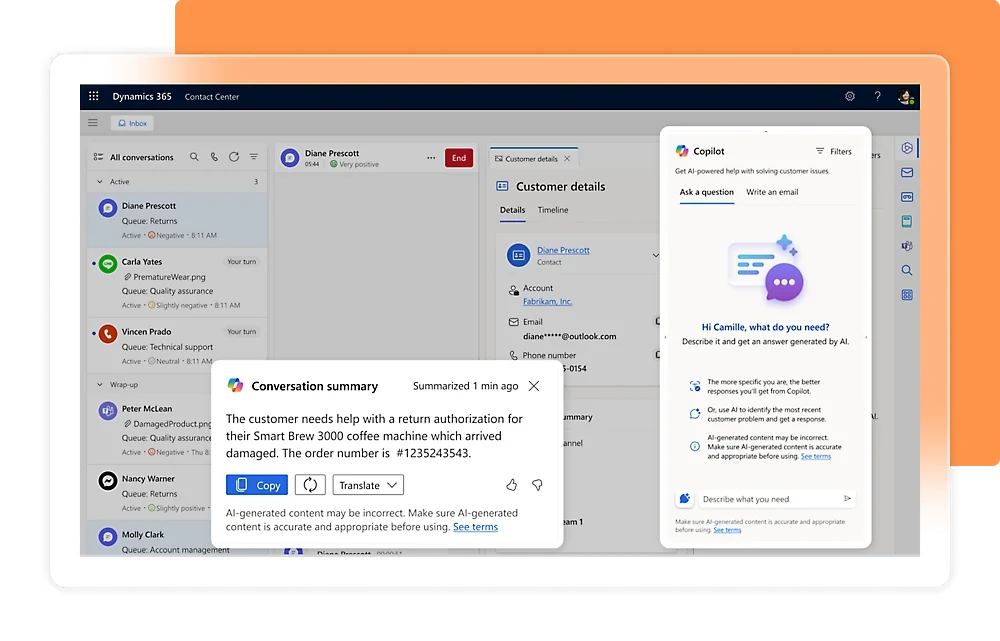Click the search icon in All conversations
The width and height of the screenshot is (1000, 641).
click(x=194, y=157)
